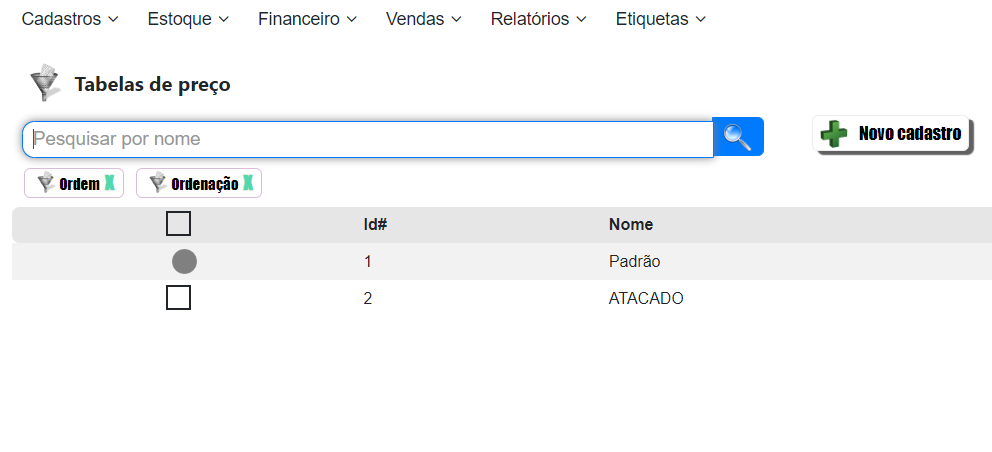This screenshot has height=452, width=992.
Task: Click the Novo cadastro button label
Action: point(910,134)
